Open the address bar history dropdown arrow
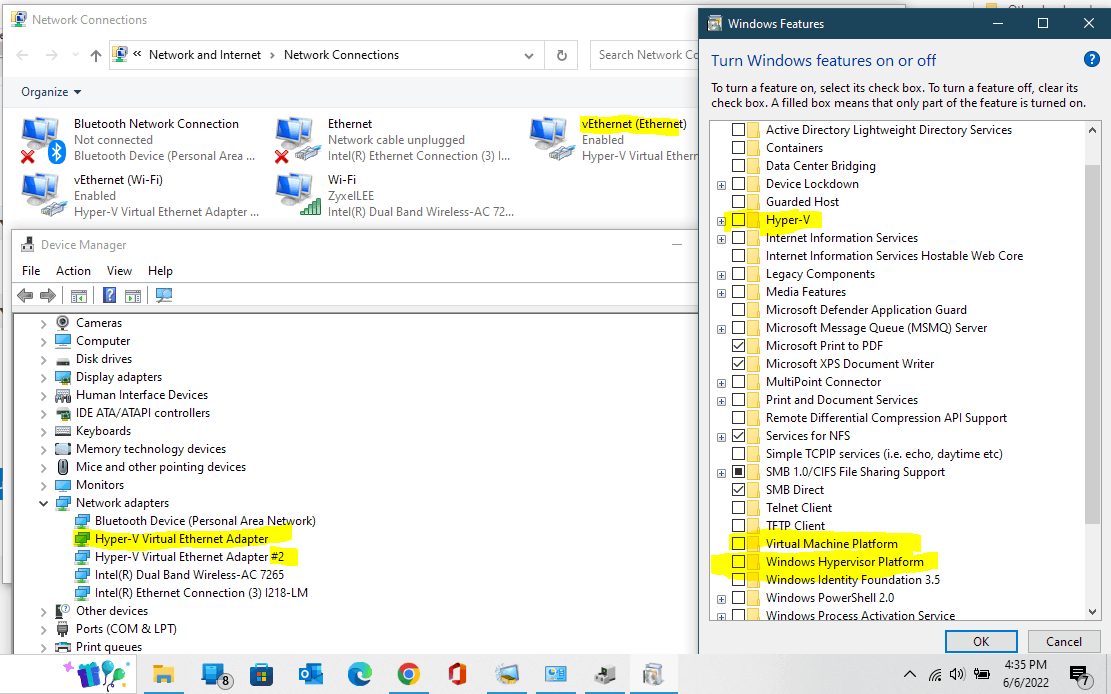This screenshot has width=1111, height=694. (529, 55)
